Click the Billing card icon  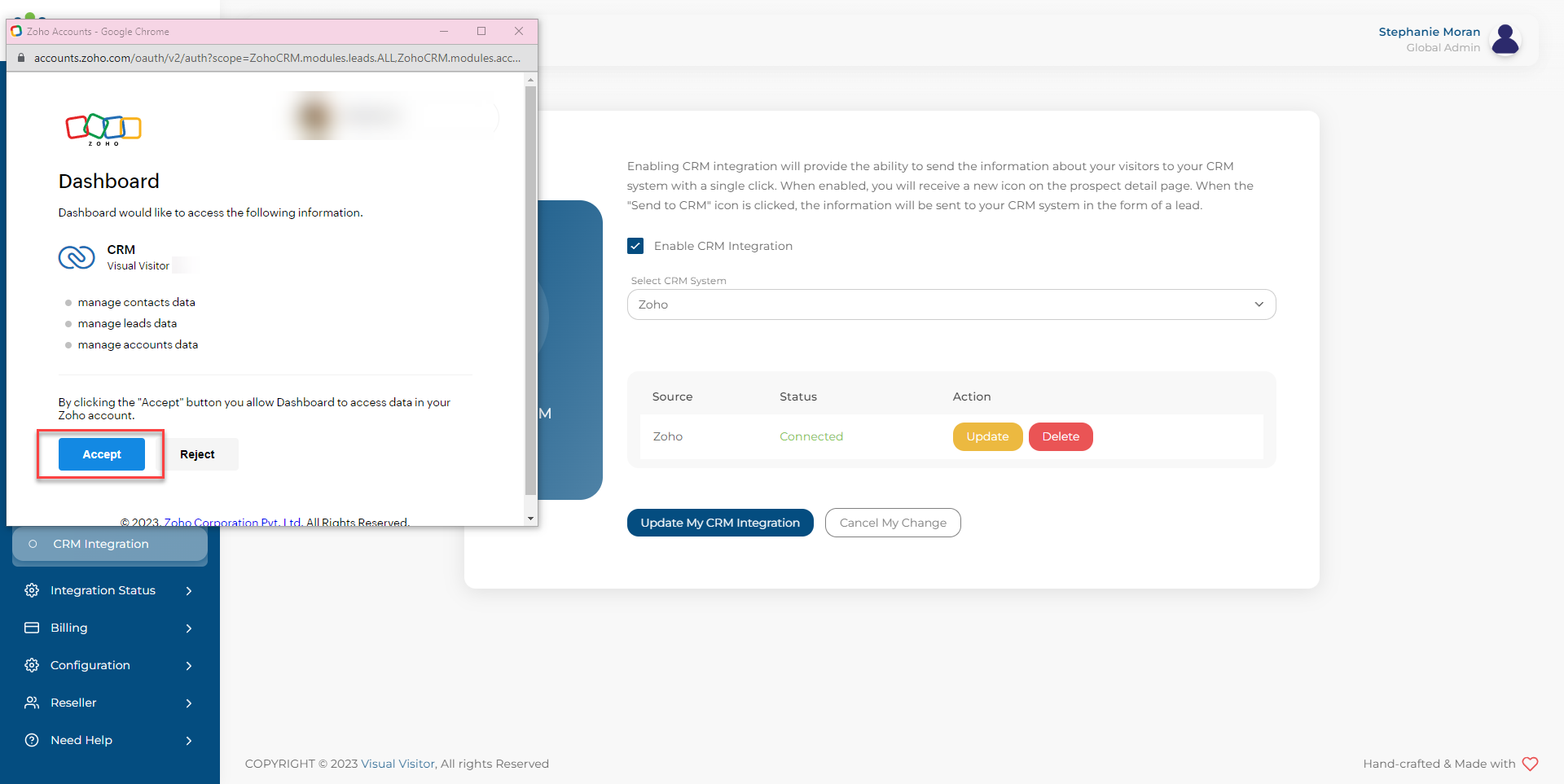point(32,628)
